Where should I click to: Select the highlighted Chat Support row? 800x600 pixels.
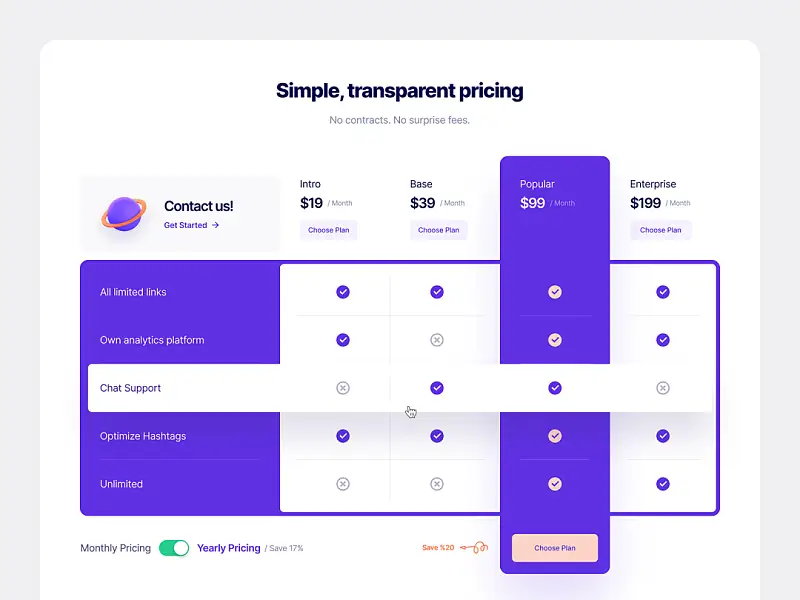(399, 388)
